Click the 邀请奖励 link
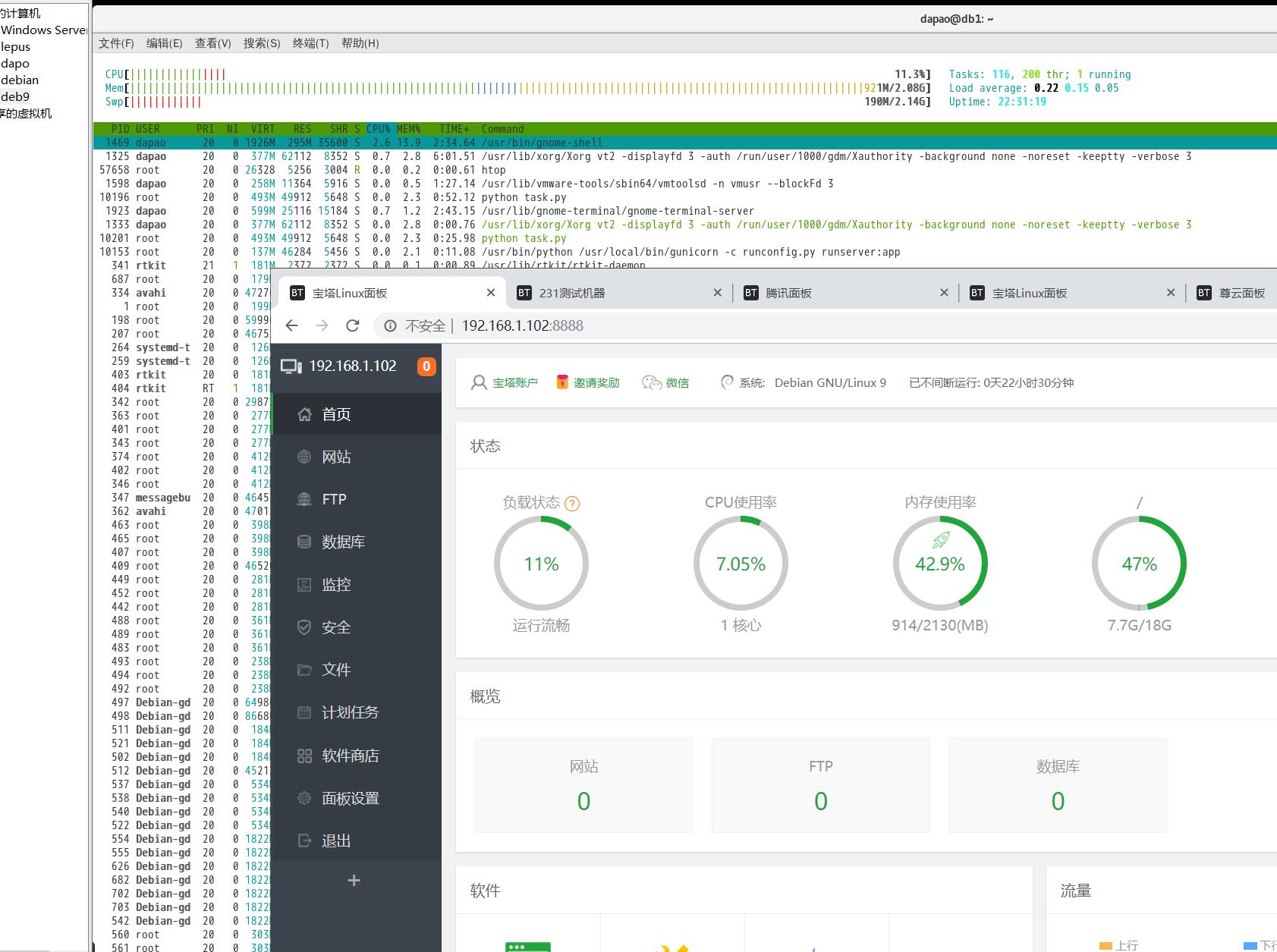 [596, 383]
